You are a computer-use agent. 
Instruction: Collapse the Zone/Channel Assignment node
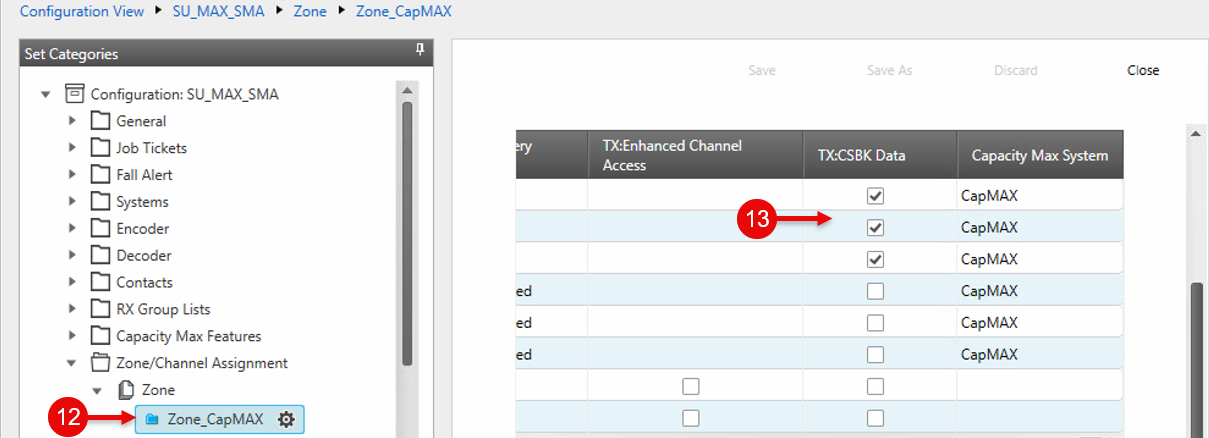tap(72, 364)
